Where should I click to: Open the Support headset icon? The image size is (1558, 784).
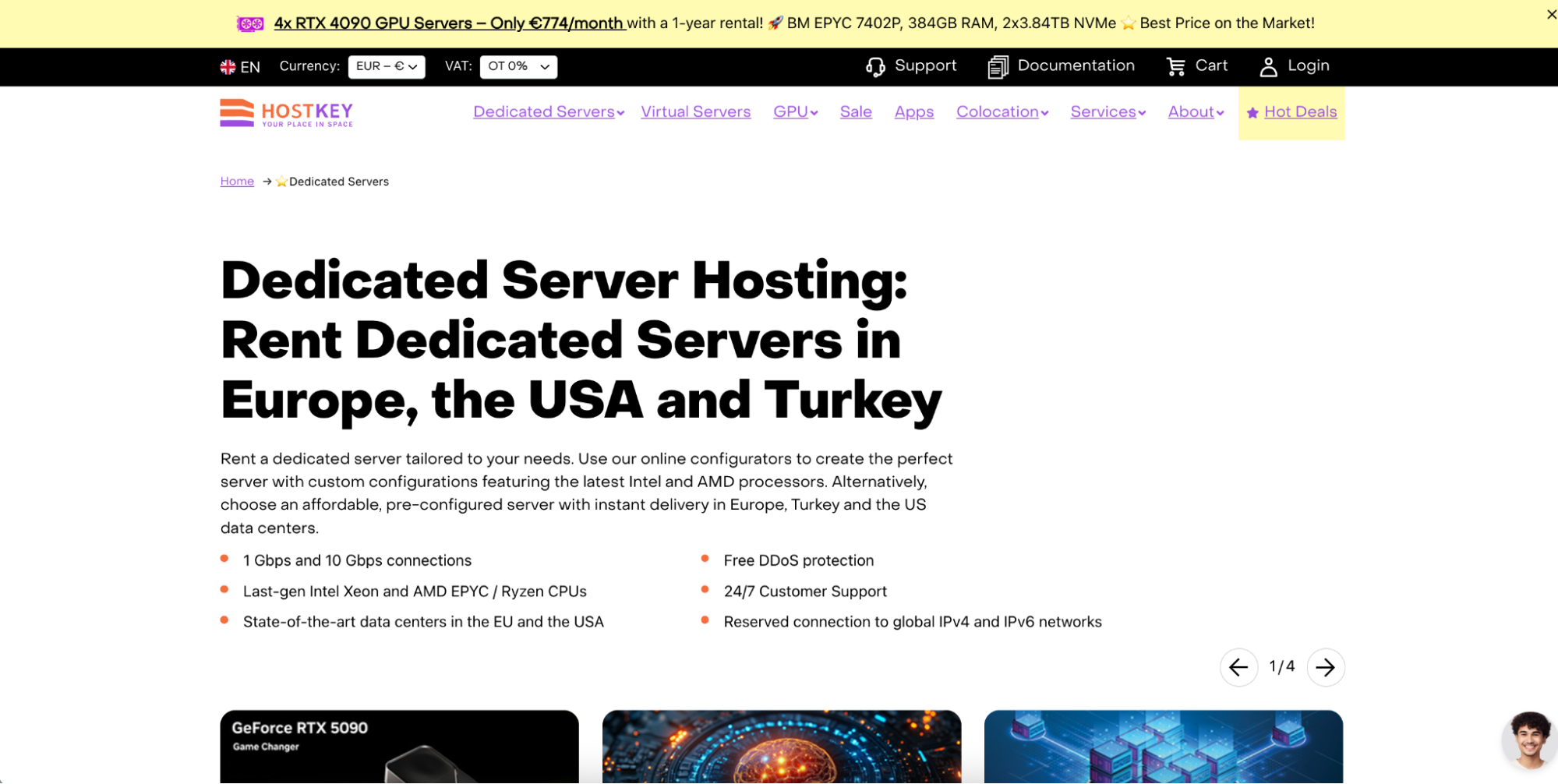(x=876, y=66)
